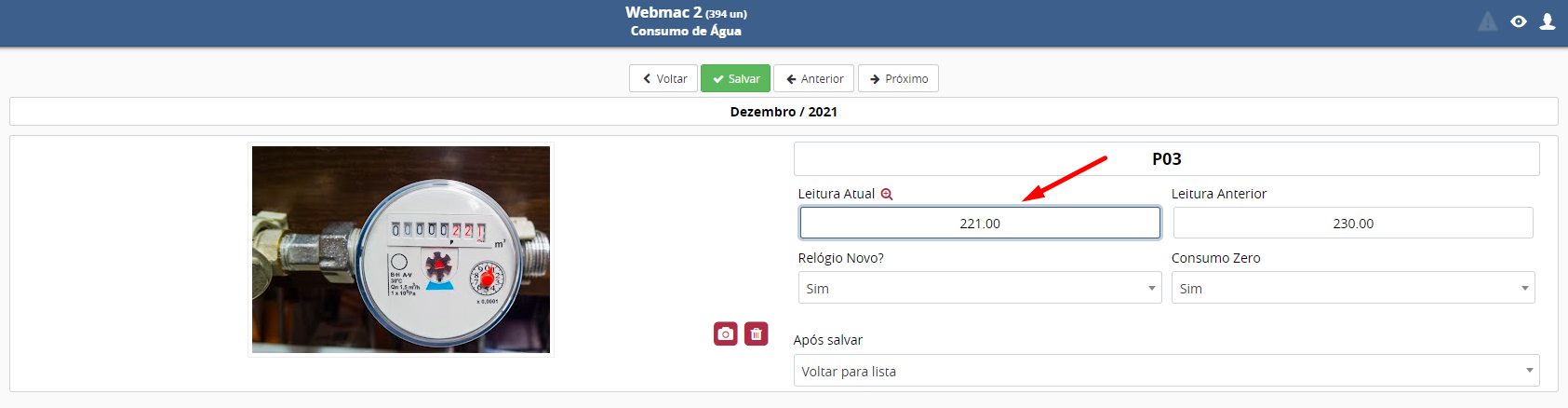
Task: Open the Após salvar dropdown
Action: coord(1166,371)
